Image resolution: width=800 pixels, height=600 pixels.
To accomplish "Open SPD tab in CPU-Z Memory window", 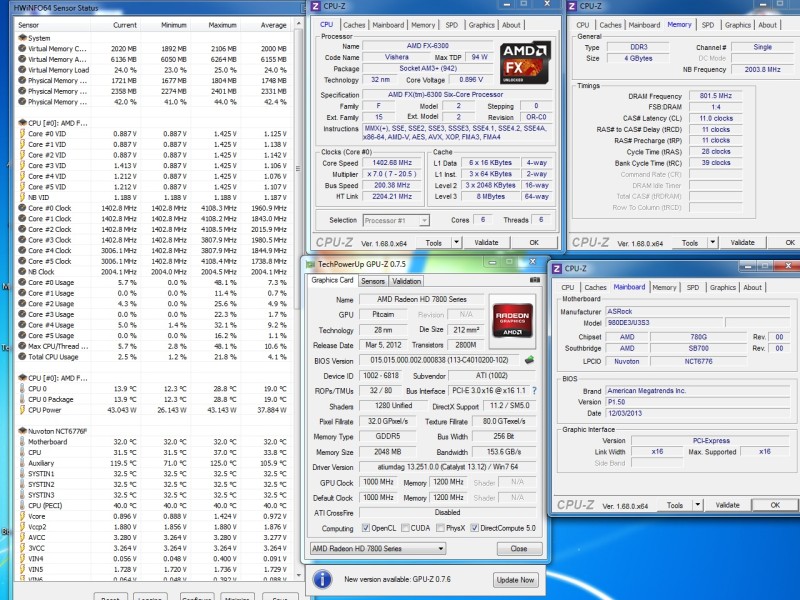I will coord(708,25).
